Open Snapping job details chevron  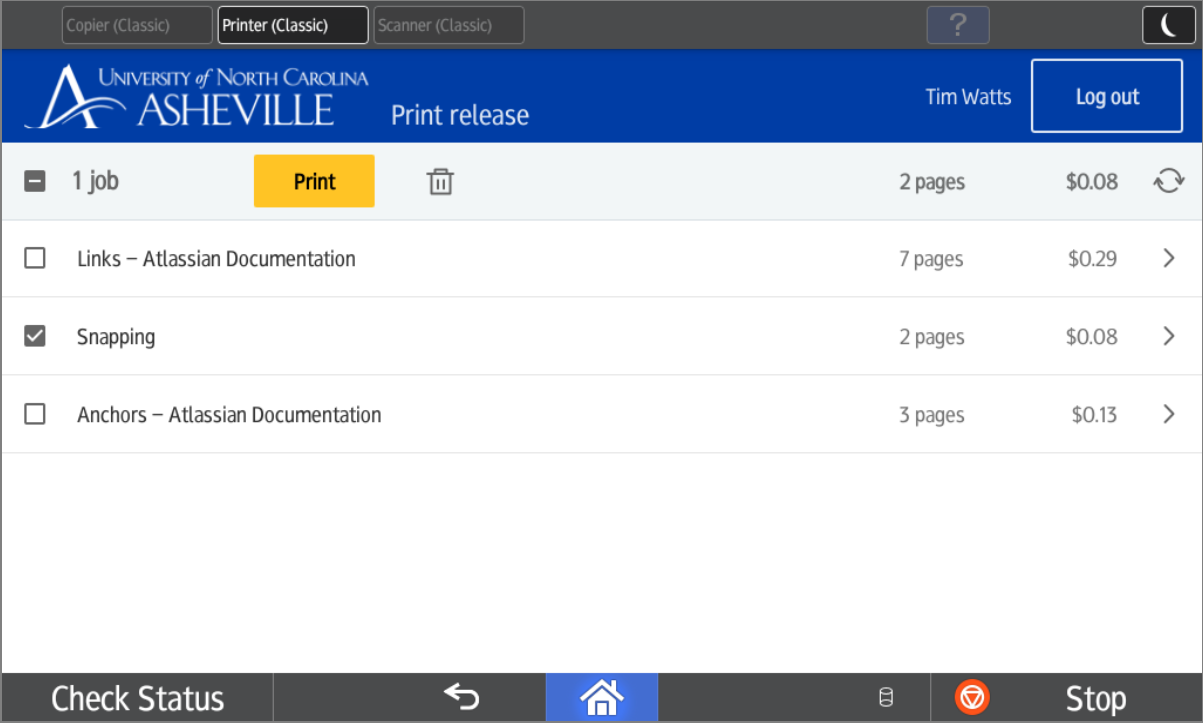coord(1168,337)
